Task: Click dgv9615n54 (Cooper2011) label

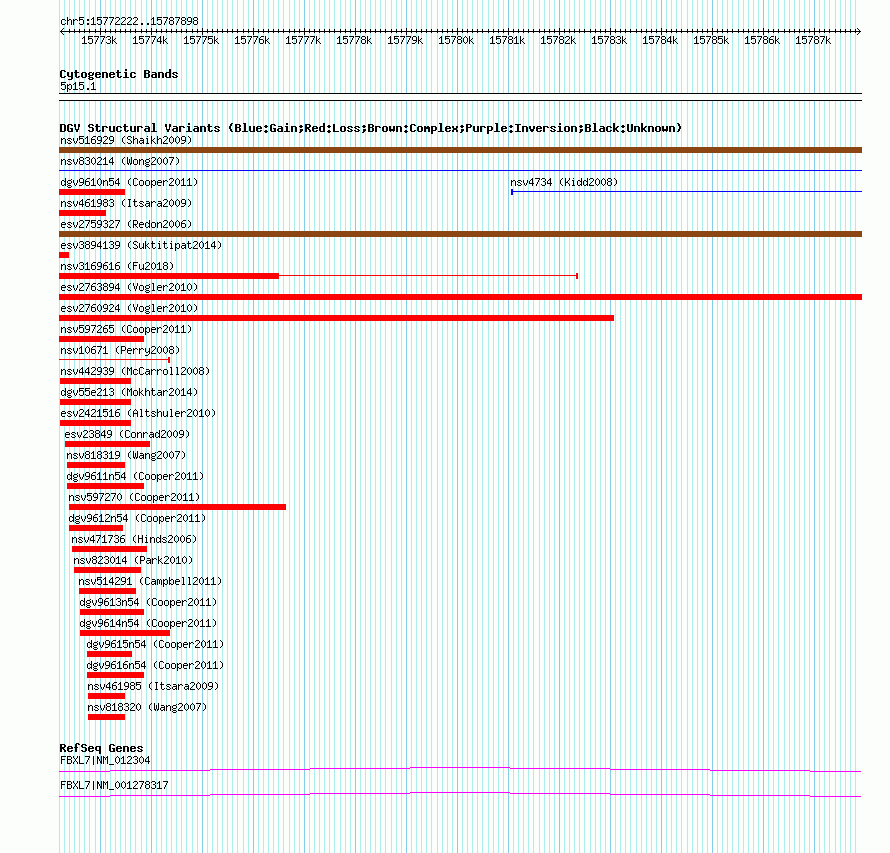Action: click(x=155, y=644)
